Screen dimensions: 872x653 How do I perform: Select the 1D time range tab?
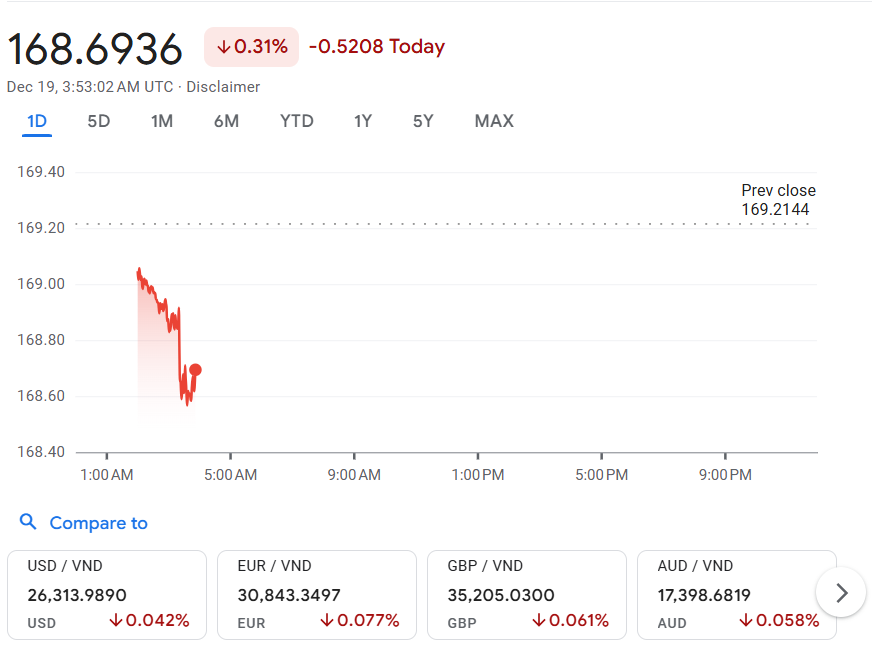click(37, 121)
